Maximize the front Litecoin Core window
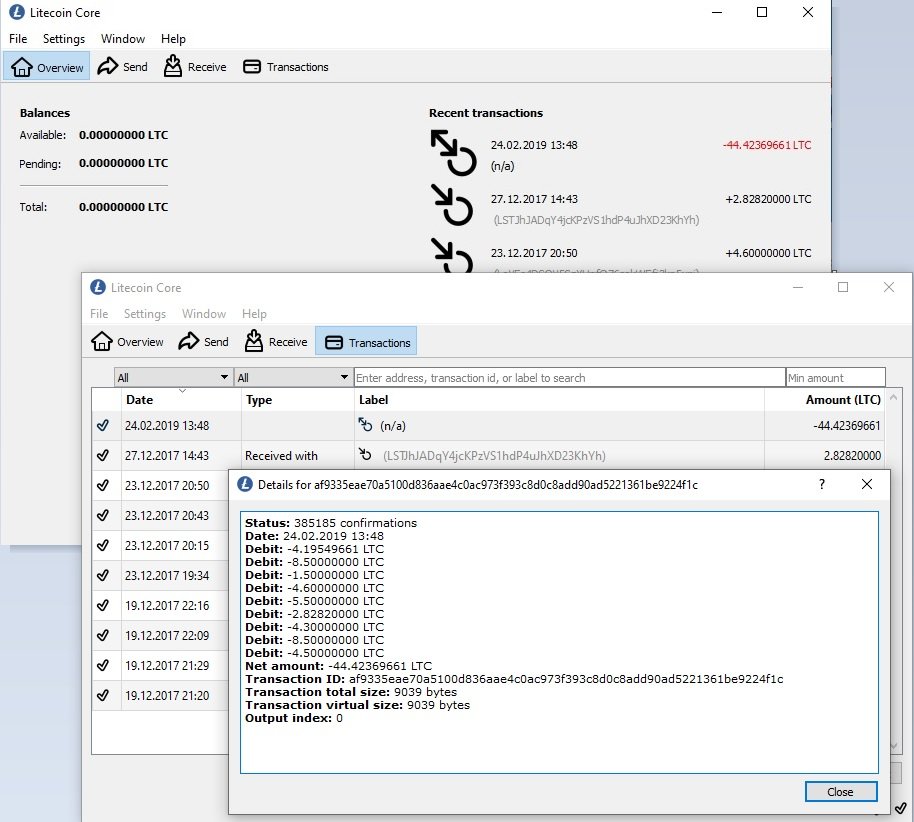914x822 pixels. pos(843,287)
